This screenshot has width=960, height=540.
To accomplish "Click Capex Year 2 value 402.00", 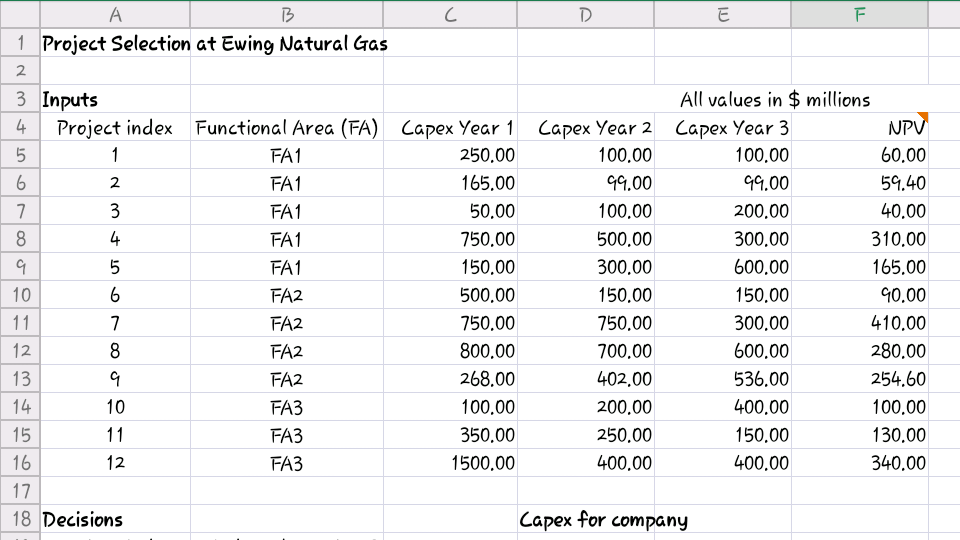I will coord(585,379).
